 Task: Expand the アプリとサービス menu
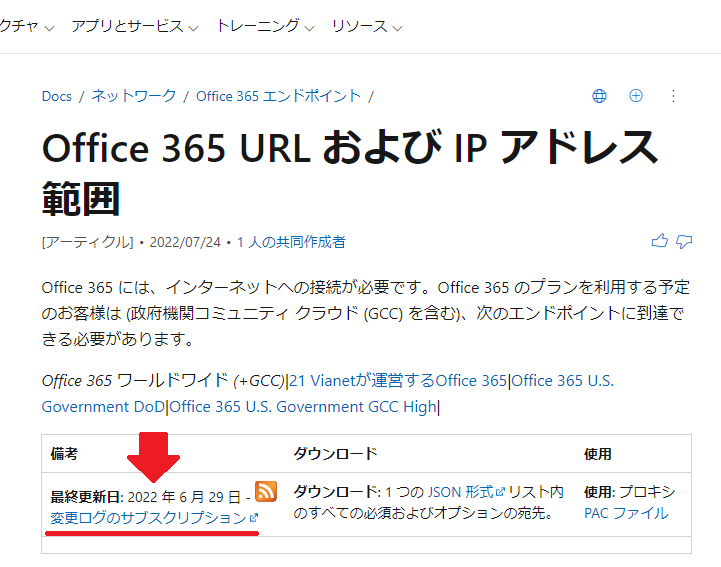tap(135, 26)
